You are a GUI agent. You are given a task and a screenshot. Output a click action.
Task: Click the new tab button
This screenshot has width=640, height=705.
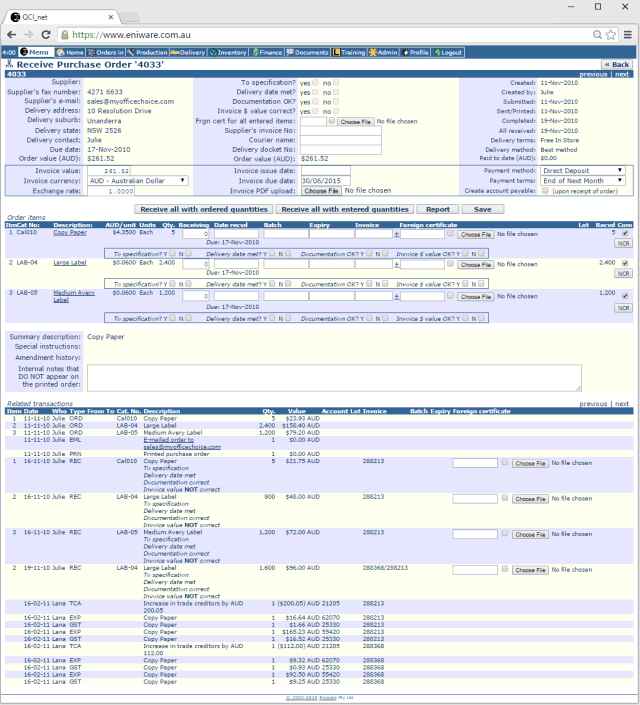tap(130, 17)
